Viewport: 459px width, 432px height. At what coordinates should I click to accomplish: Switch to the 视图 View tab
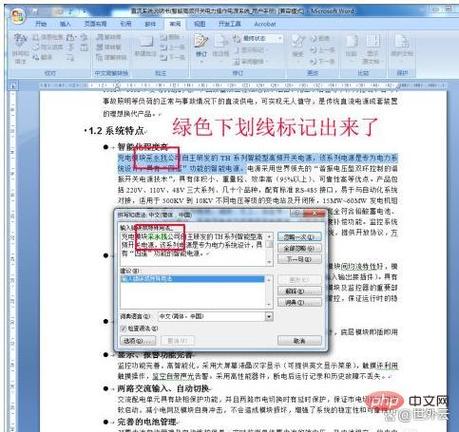pos(199,24)
